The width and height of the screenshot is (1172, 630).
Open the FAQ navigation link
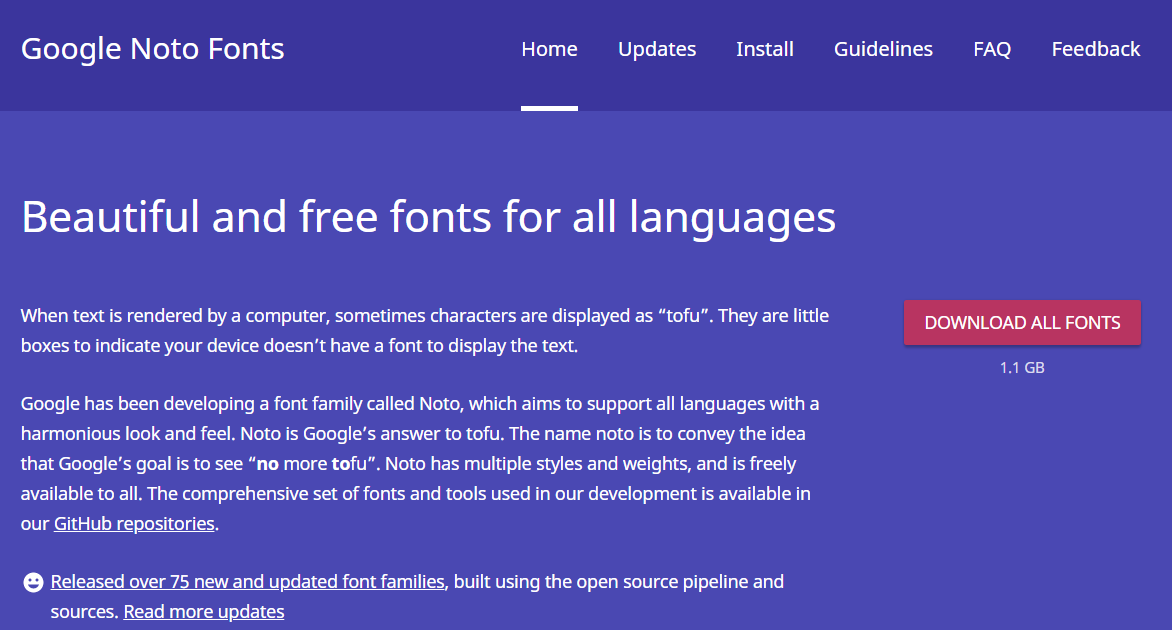pyautogui.click(x=992, y=49)
